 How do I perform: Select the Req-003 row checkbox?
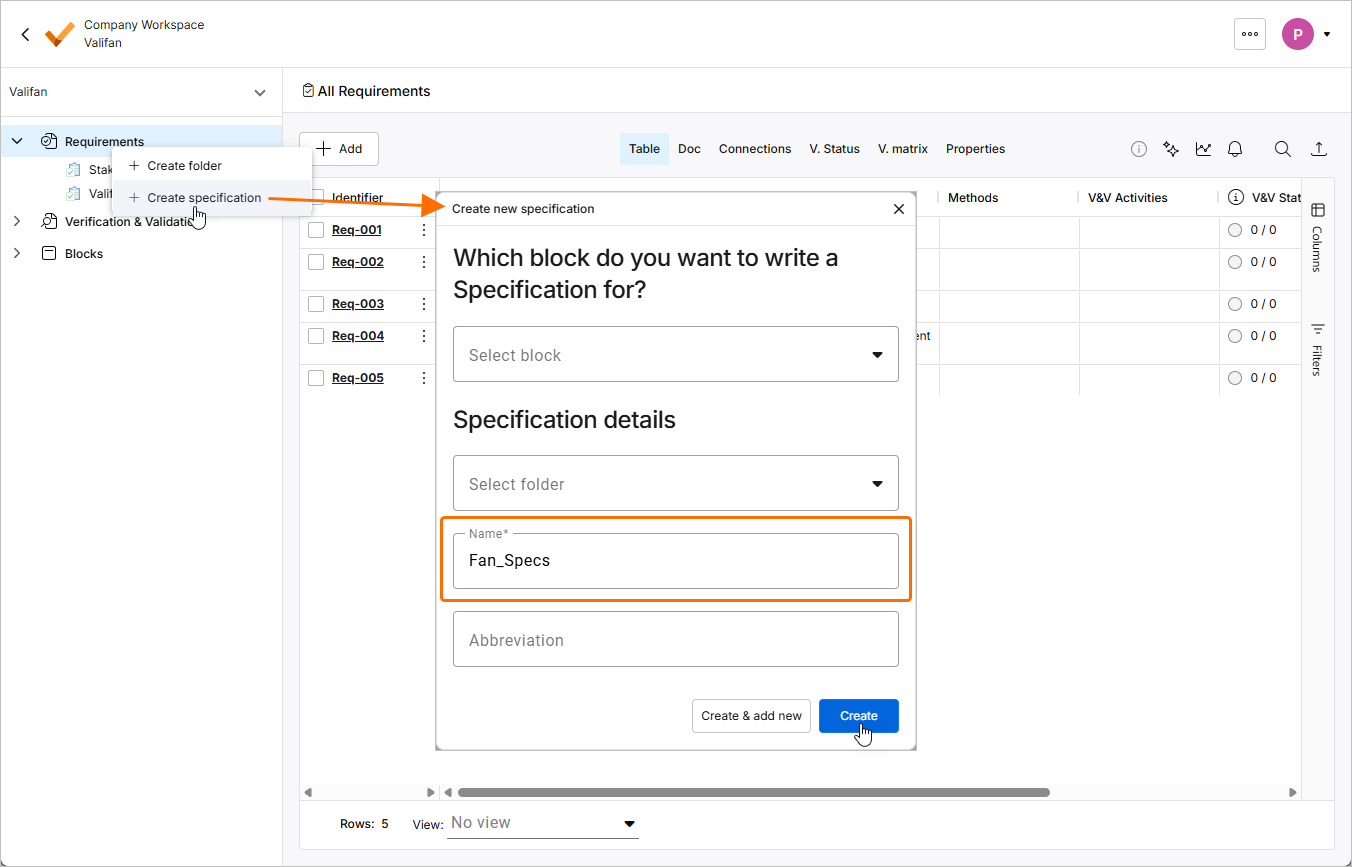[x=316, y=304]
